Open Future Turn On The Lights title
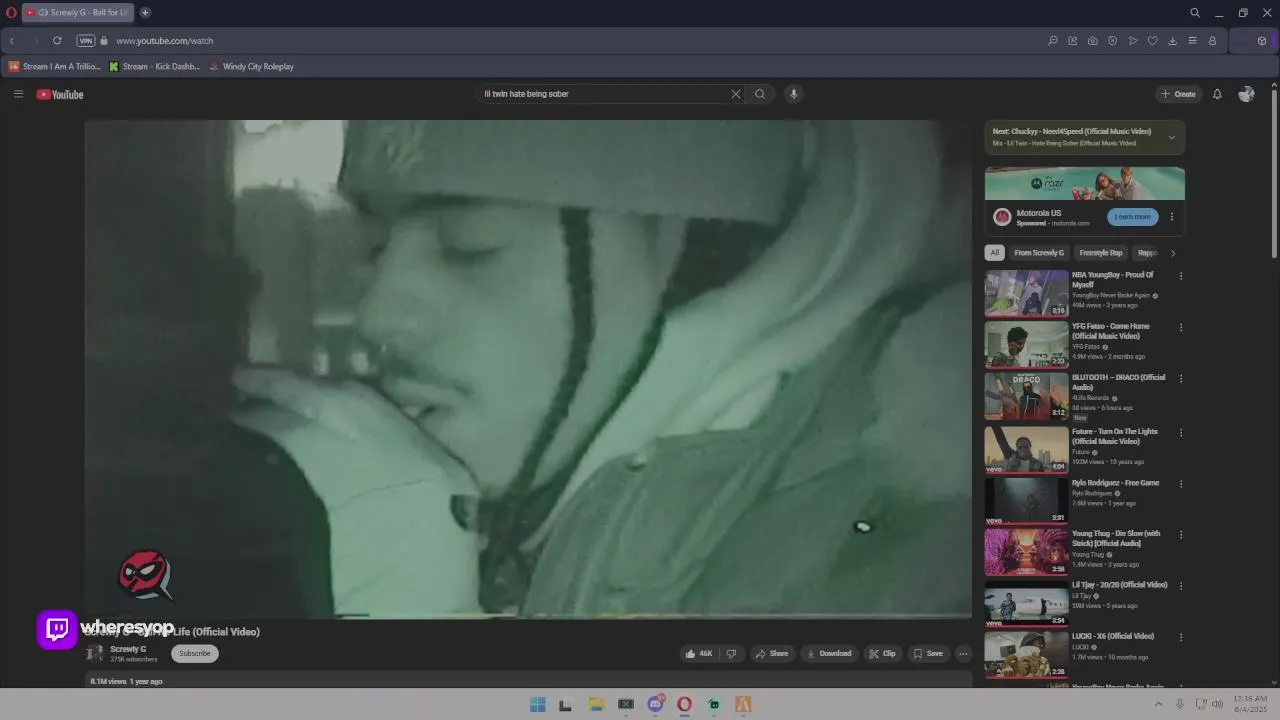This screenshot has width=1280, height=720. [1115, 436]
